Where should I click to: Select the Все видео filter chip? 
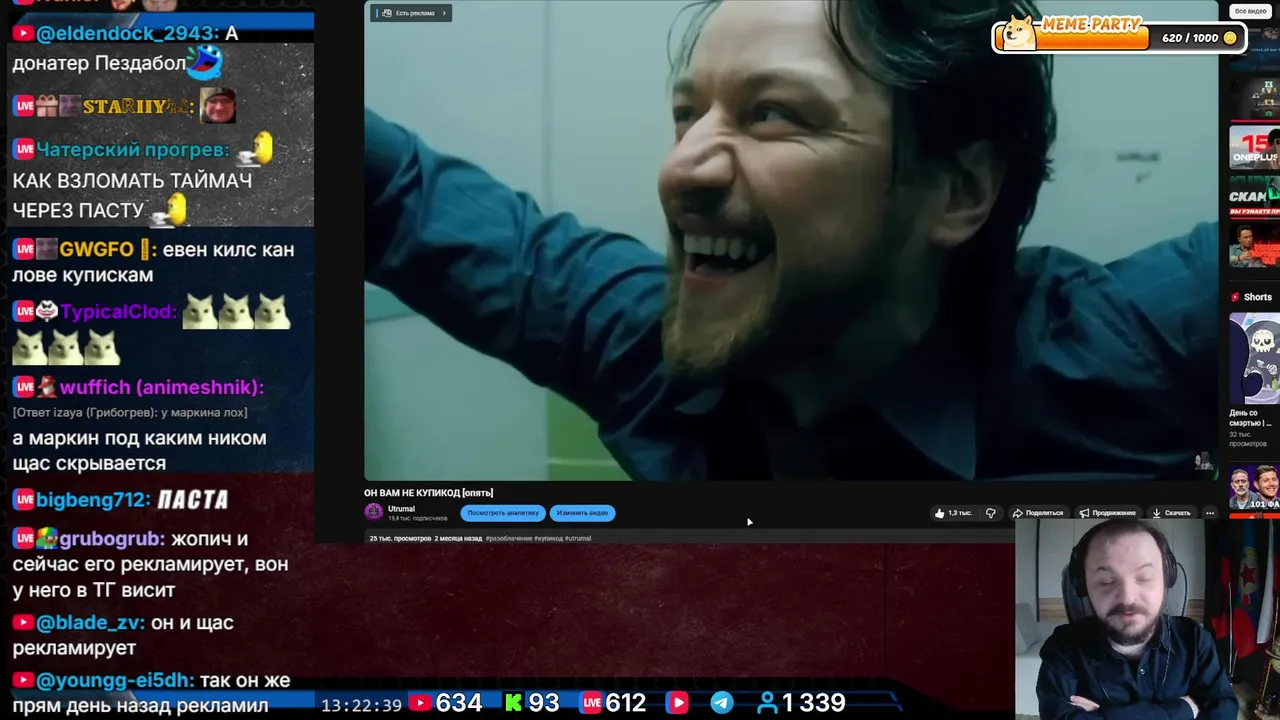pyautogui.click(x=1251, y=11)
